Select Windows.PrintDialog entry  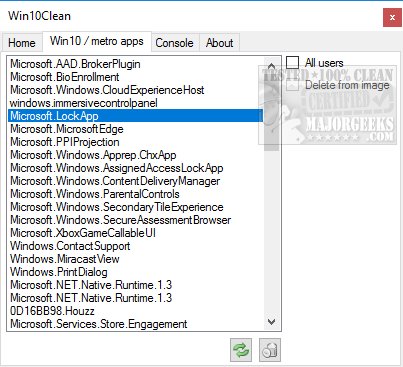point(135,272)
